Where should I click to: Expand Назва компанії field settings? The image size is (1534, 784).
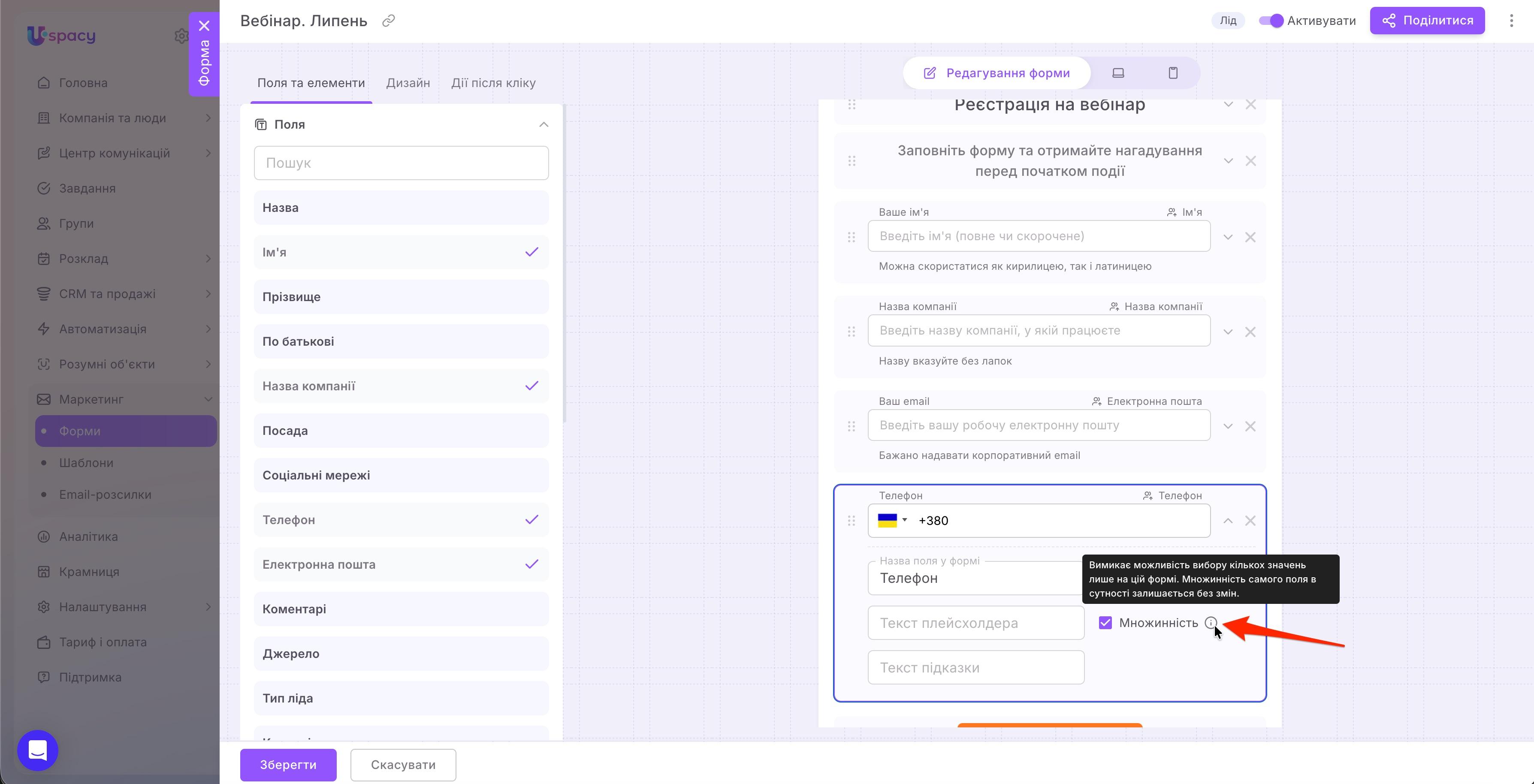click(x=1227, y=332)
